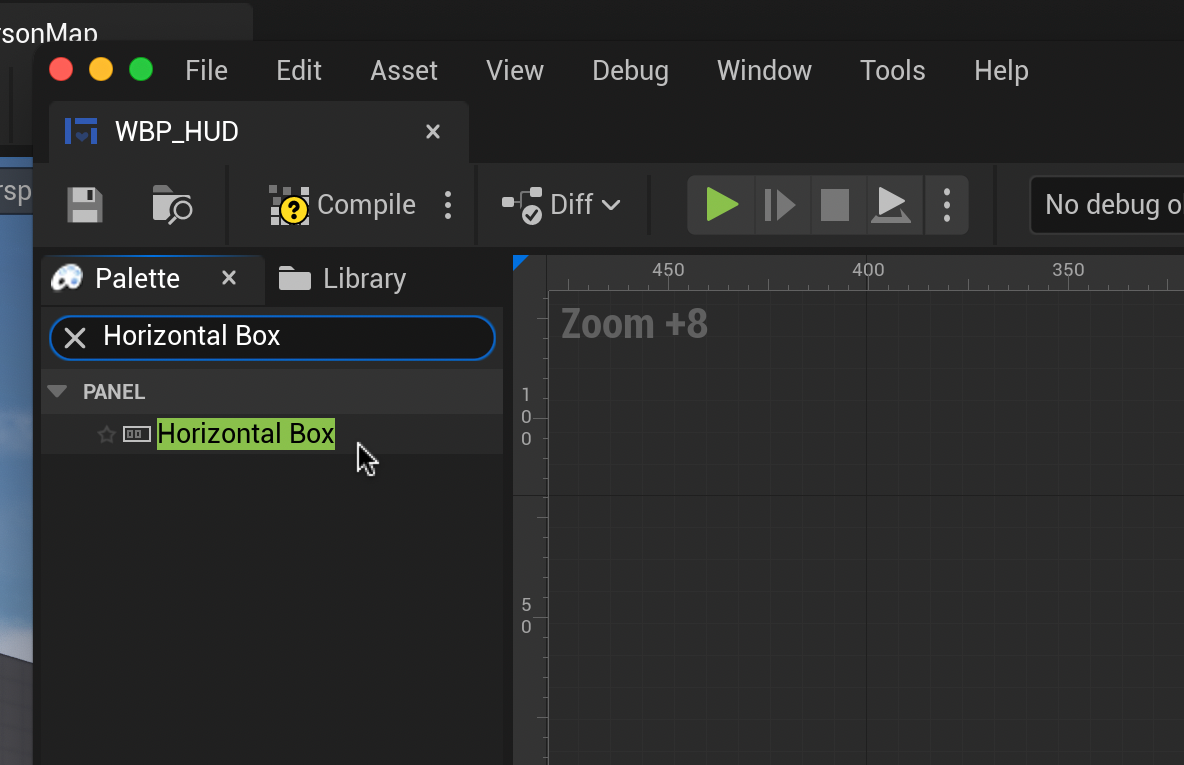1184x765 pixels.
Task: Click the Save asset floppy disk icon
Action: pyautogui.click(x=85, y=205)
